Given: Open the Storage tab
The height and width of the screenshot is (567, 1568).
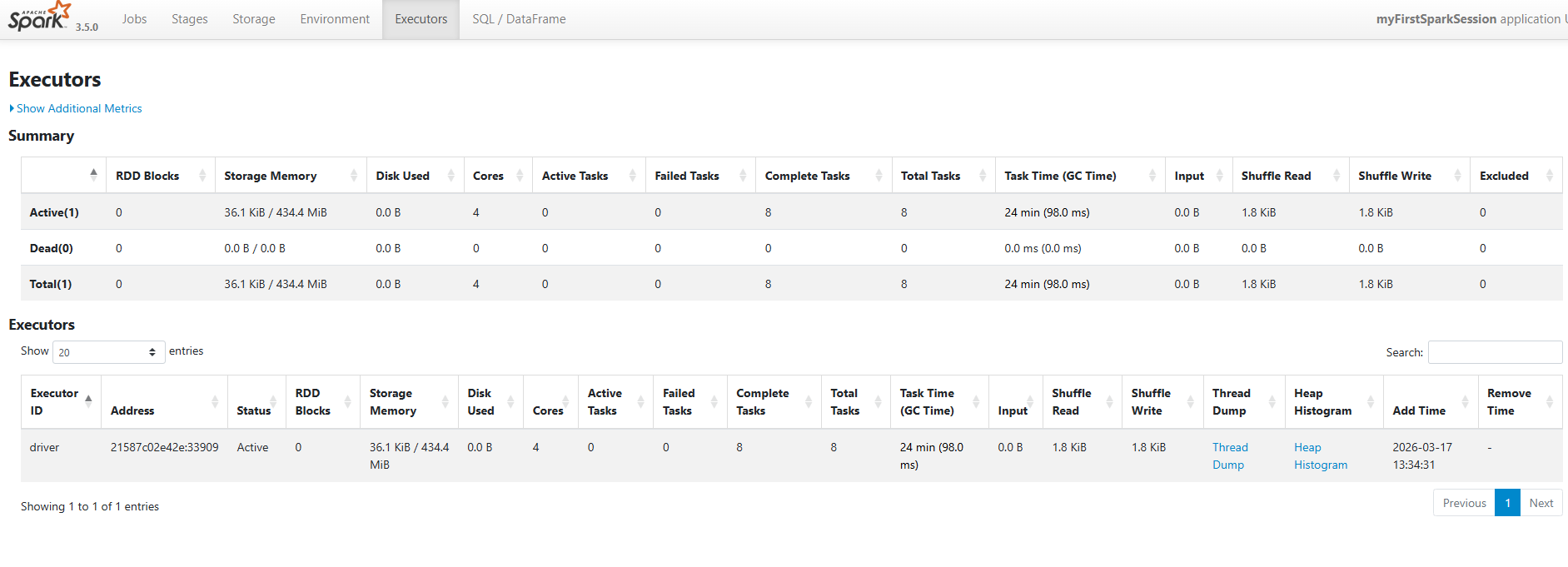Looking at the screenshot, I should 254,19.
